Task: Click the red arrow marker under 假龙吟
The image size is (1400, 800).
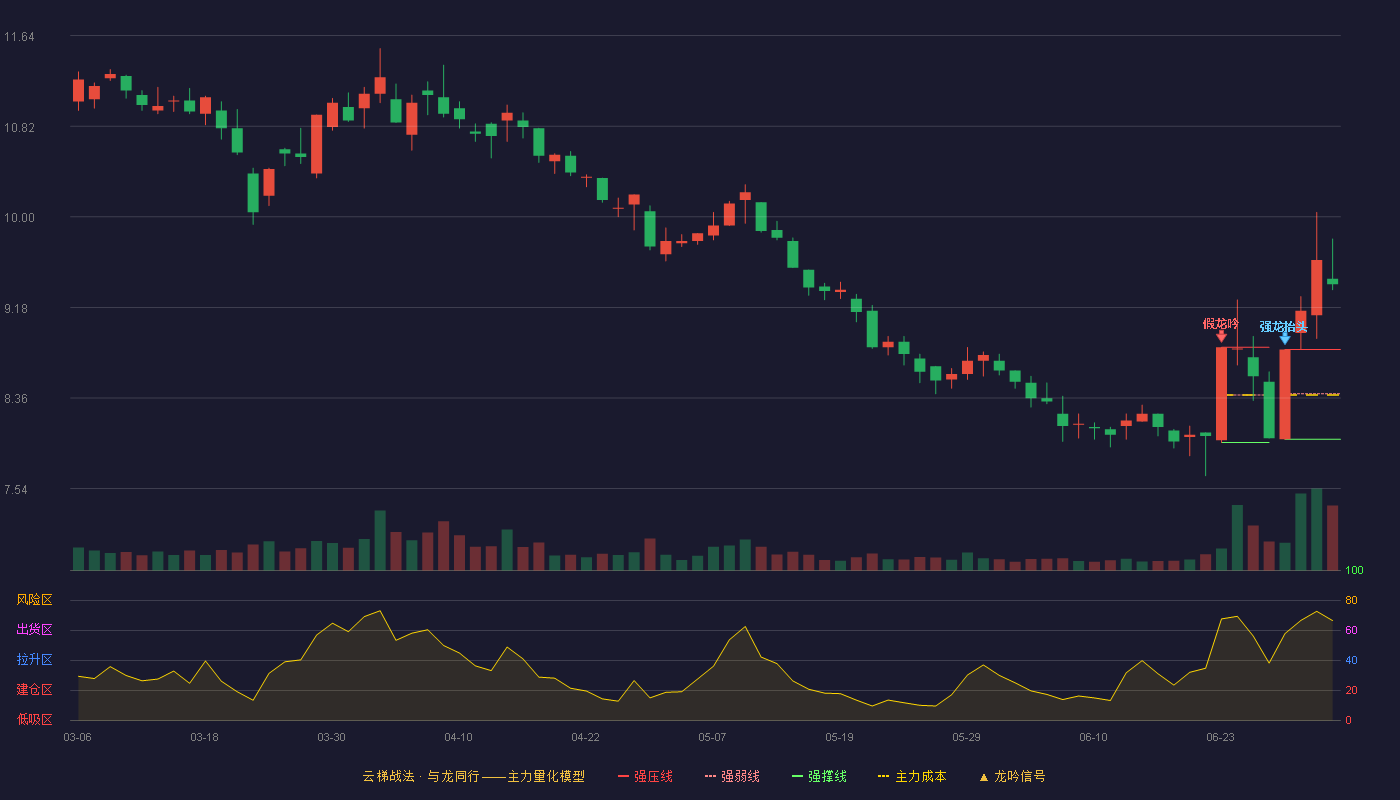Action: [x=1221, y=337]
